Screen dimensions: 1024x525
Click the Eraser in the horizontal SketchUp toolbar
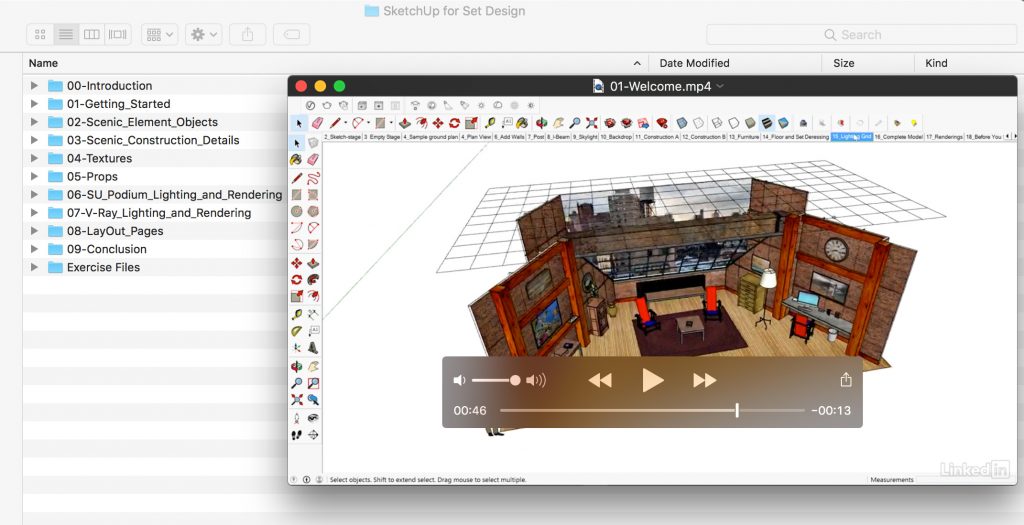(317, 123)
